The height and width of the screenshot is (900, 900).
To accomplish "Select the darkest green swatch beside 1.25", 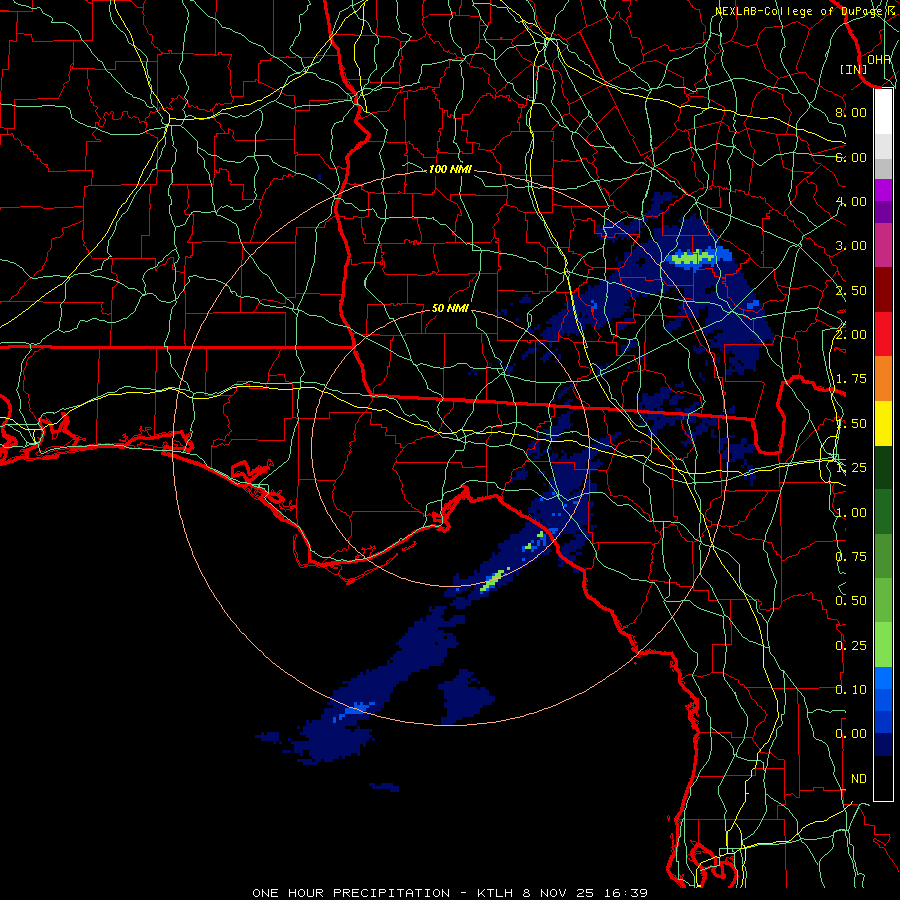I will pyautogui.click(x=883, y=467).
